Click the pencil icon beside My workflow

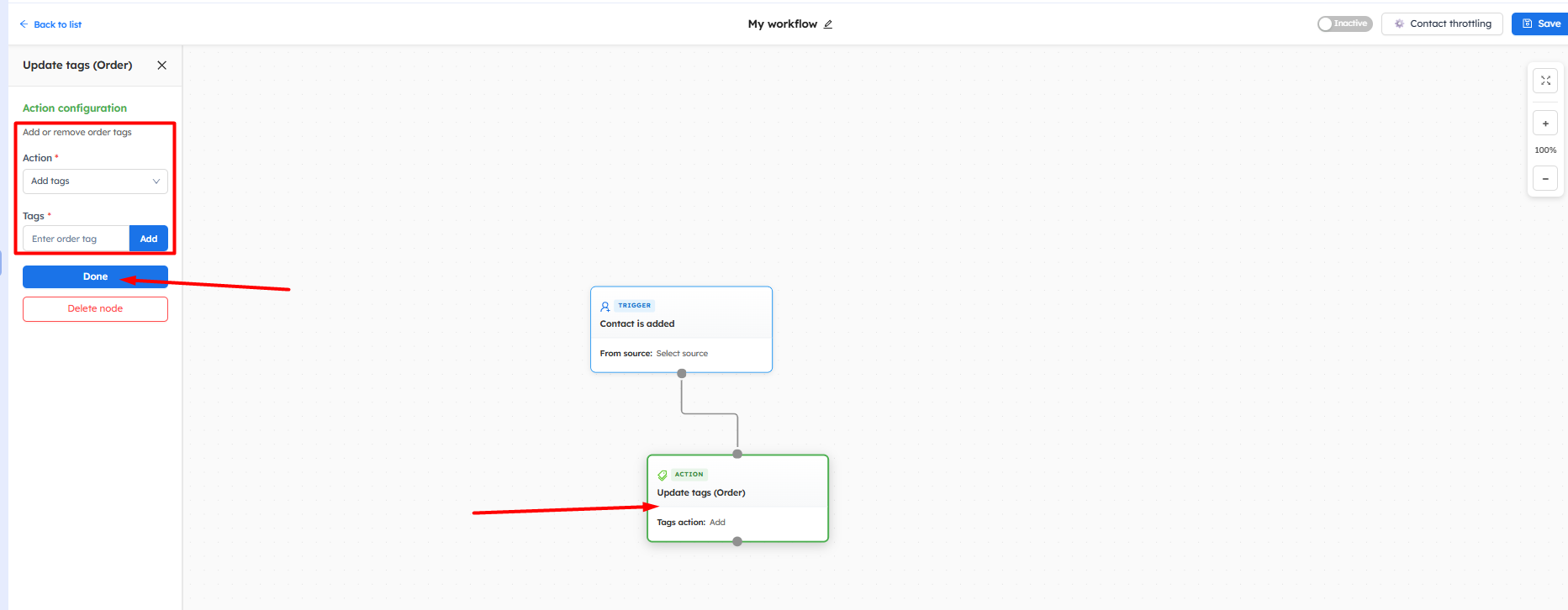(828, 24)
